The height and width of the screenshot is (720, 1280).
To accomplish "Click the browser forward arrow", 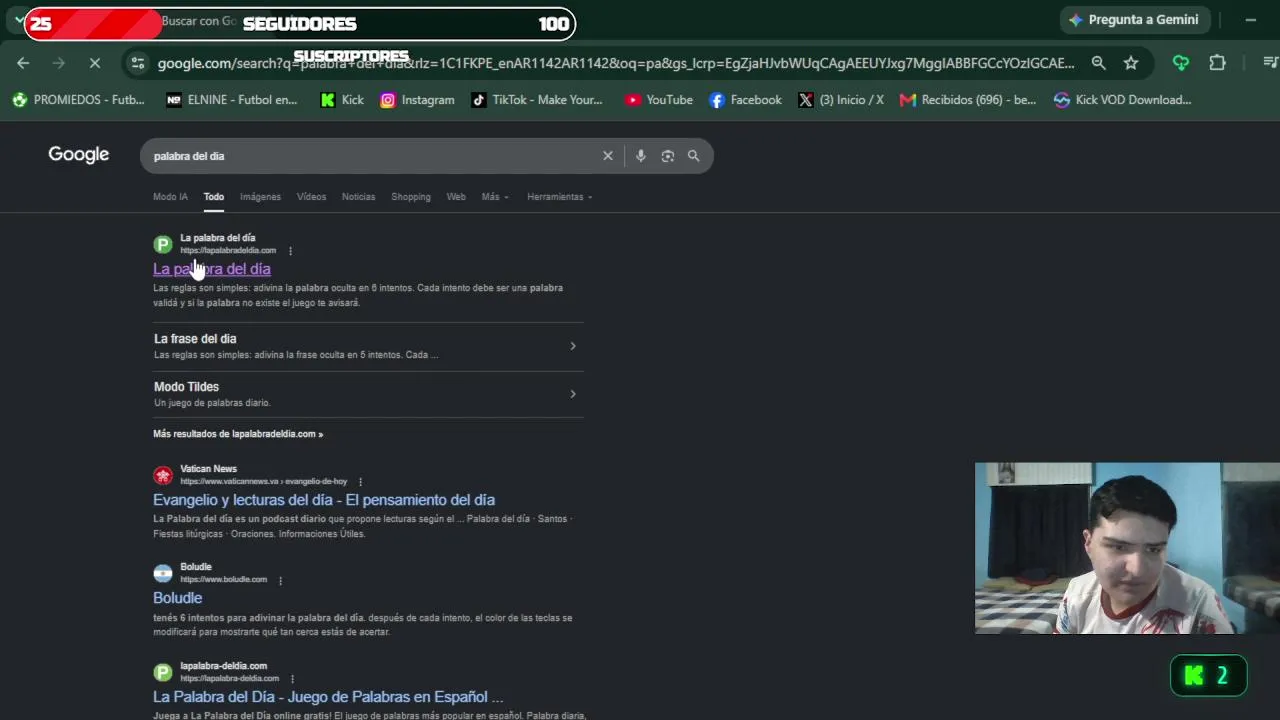I will pyautogui.click(x=58, y=63).
